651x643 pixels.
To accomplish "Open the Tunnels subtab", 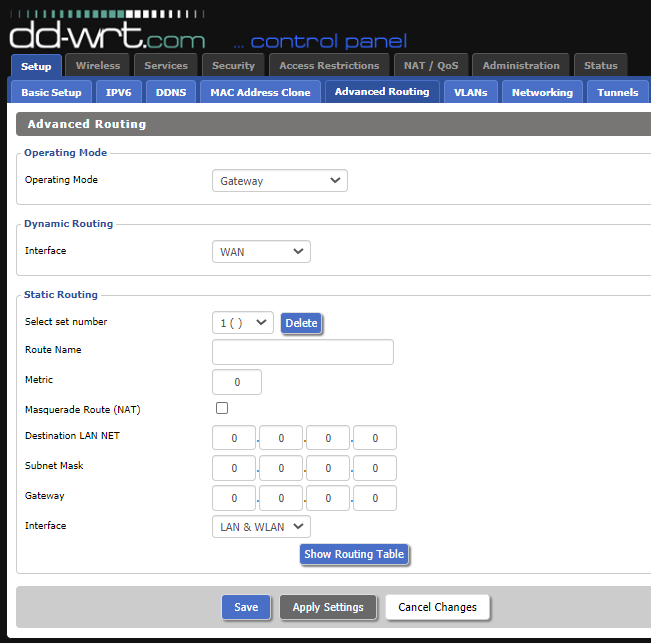I will pos(618,92).
